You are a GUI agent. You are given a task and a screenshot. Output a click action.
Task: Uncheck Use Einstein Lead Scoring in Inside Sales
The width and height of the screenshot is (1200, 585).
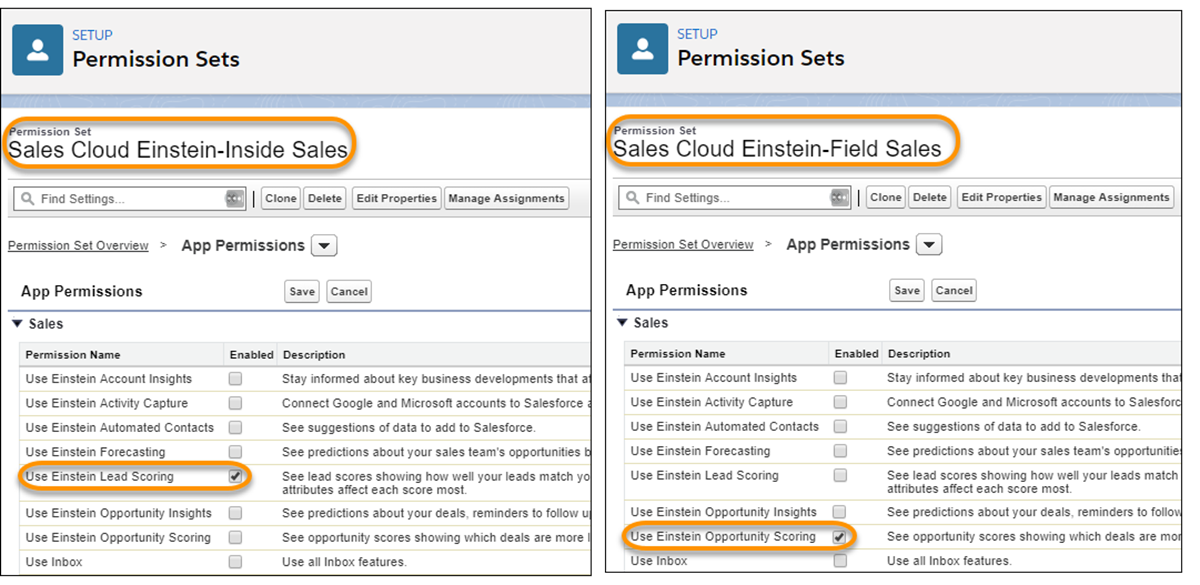tap(235, 477)
